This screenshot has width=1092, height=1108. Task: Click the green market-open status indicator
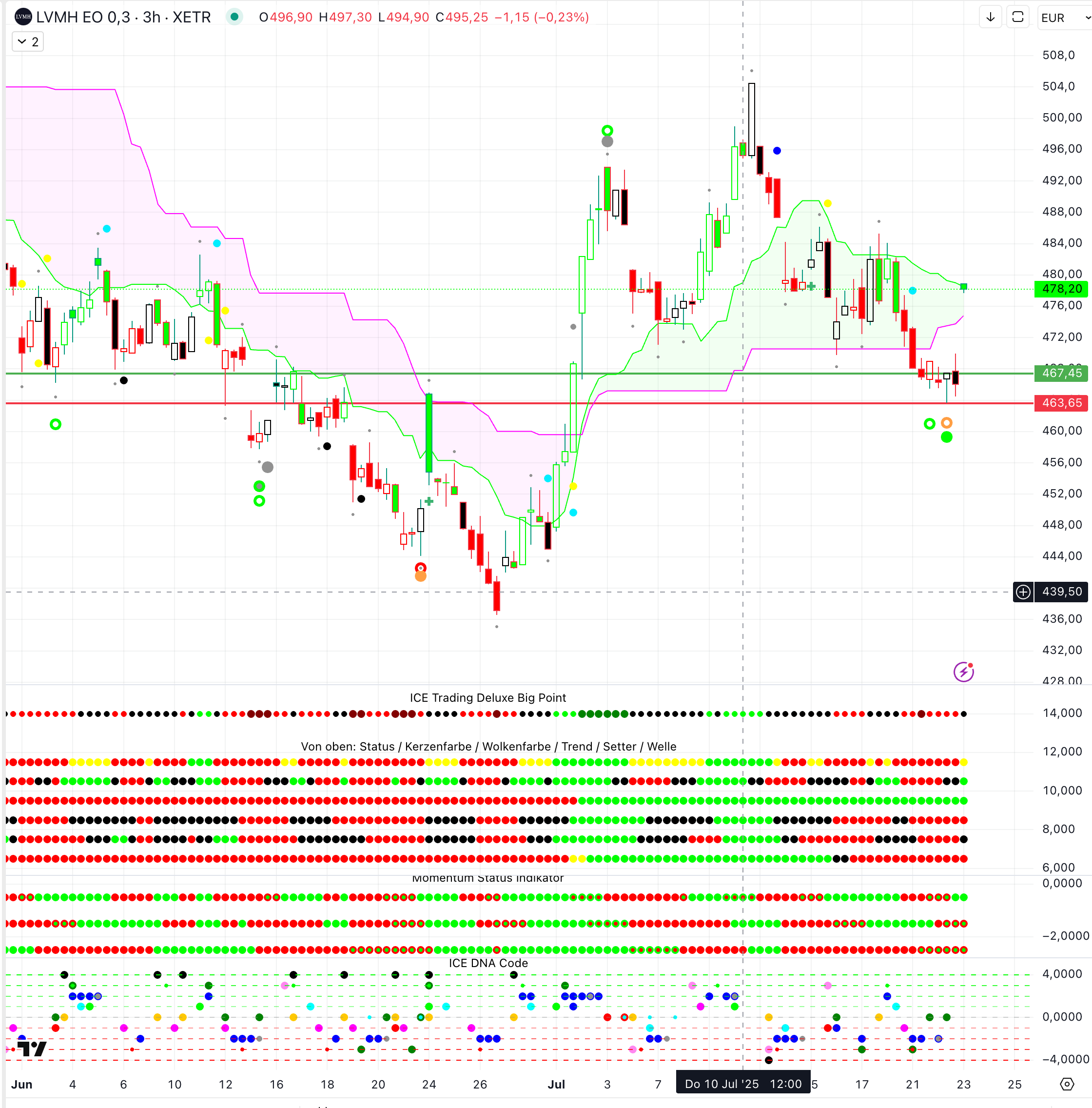coord(234,17)
